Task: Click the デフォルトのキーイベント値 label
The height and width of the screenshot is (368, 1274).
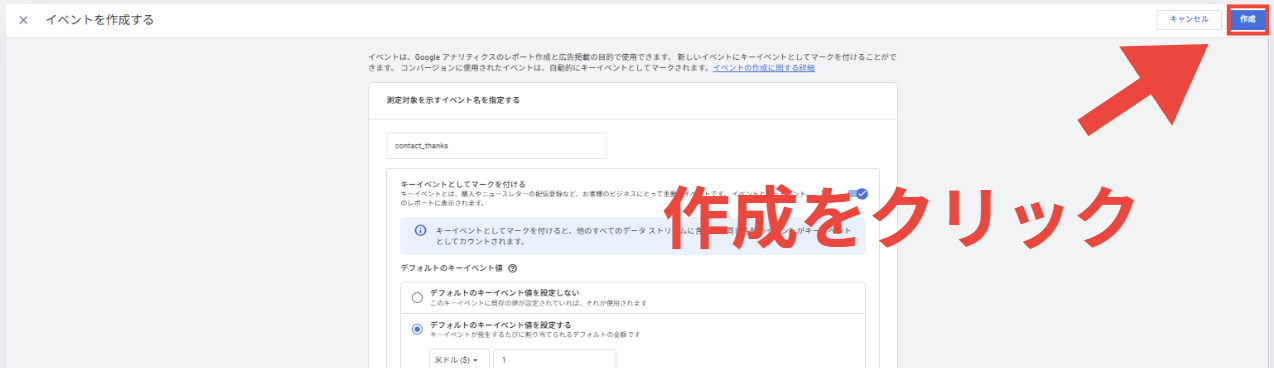Action: (x=451, y=268)
